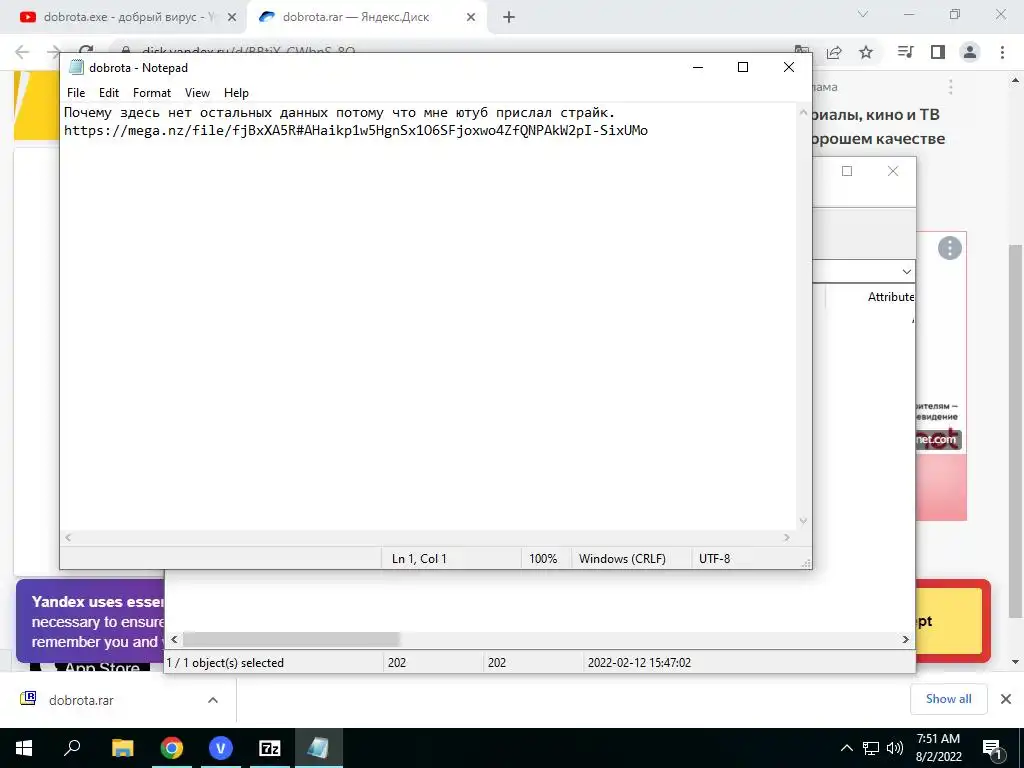Image resolution: width=1024 pixels, height=768 pixels.
Task: Close the downloads bar
Action: (1006, 699)
